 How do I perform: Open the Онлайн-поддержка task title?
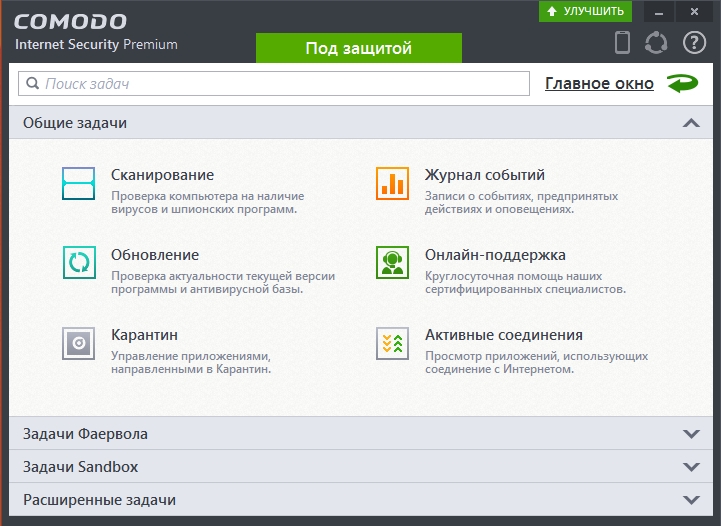point(495,255)
